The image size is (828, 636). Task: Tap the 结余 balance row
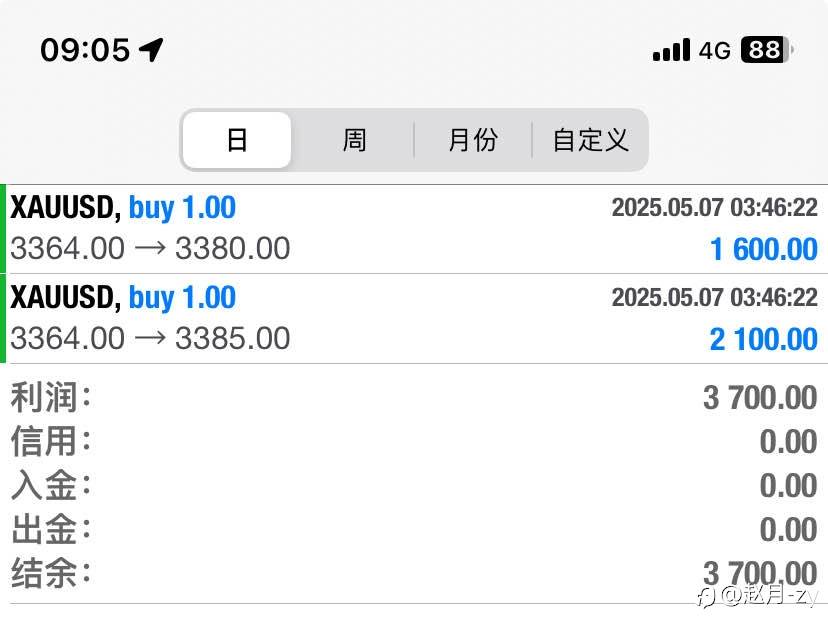[x=414, y=573]
